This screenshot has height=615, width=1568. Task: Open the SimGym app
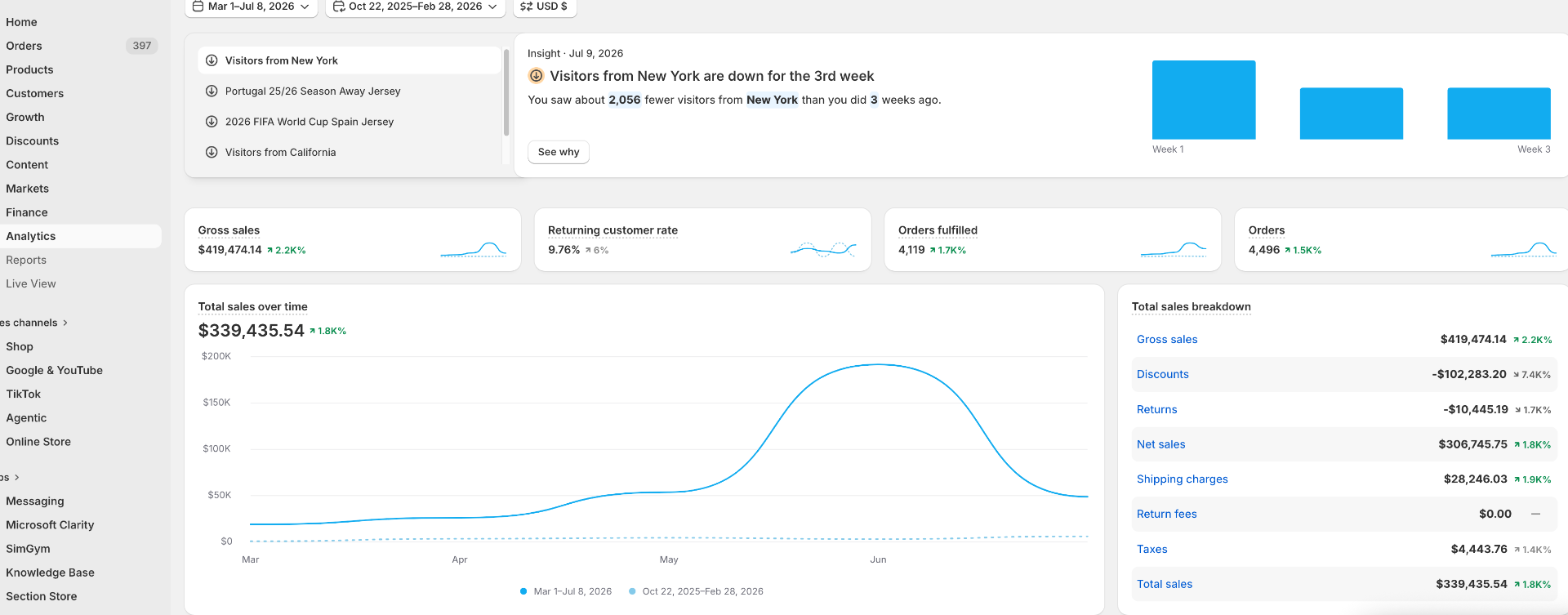point(28,548)
